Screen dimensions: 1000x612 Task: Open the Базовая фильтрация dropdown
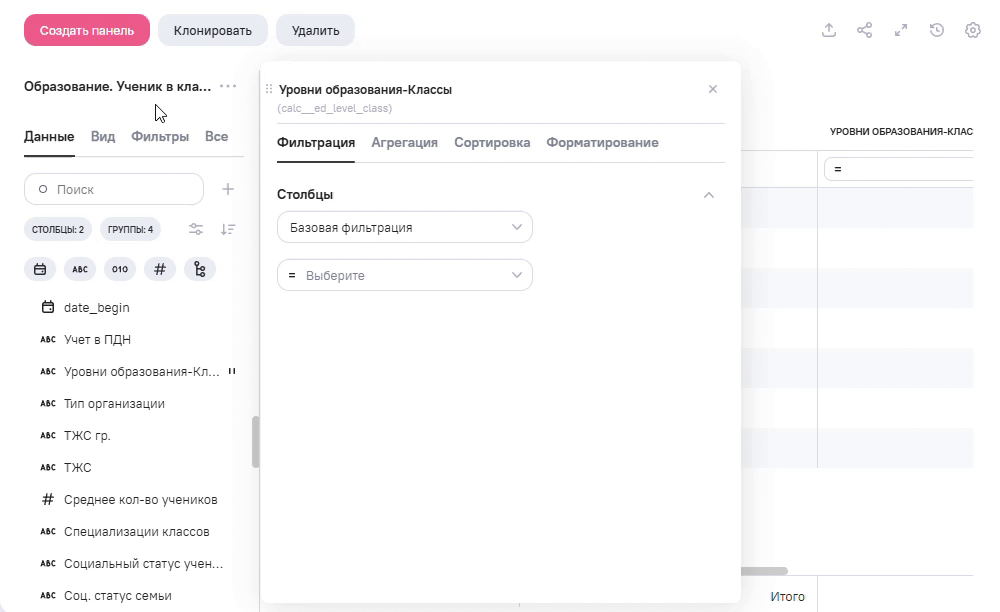point(404,227)
